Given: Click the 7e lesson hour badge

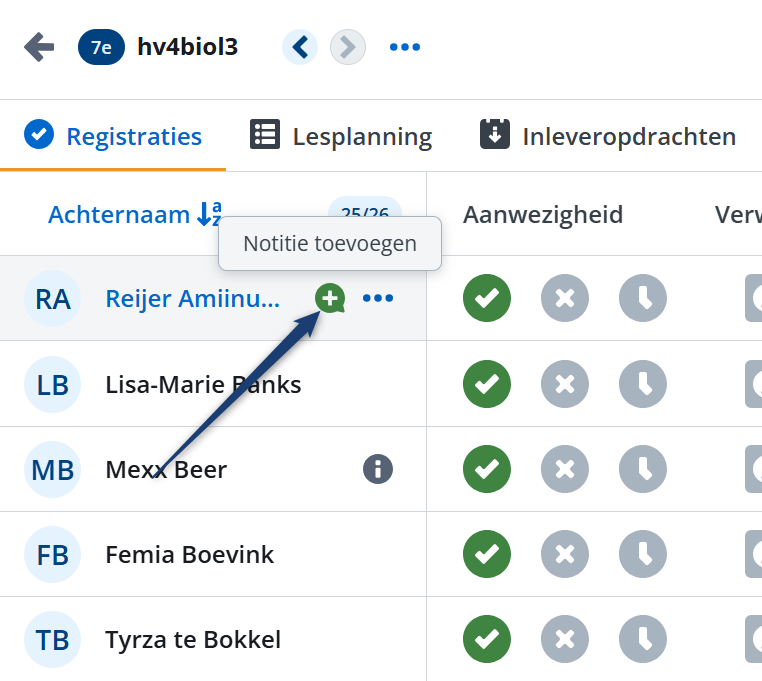Looking at the screenshot, I should coord(101,47).
